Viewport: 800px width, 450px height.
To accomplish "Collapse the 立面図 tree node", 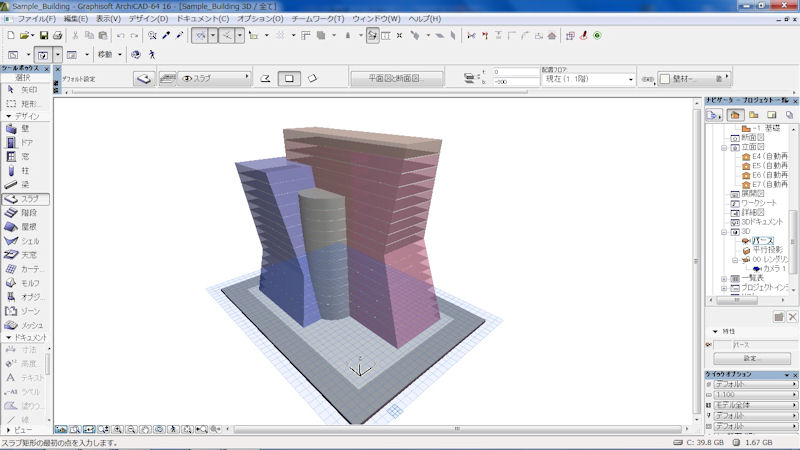I will (723, 147).
